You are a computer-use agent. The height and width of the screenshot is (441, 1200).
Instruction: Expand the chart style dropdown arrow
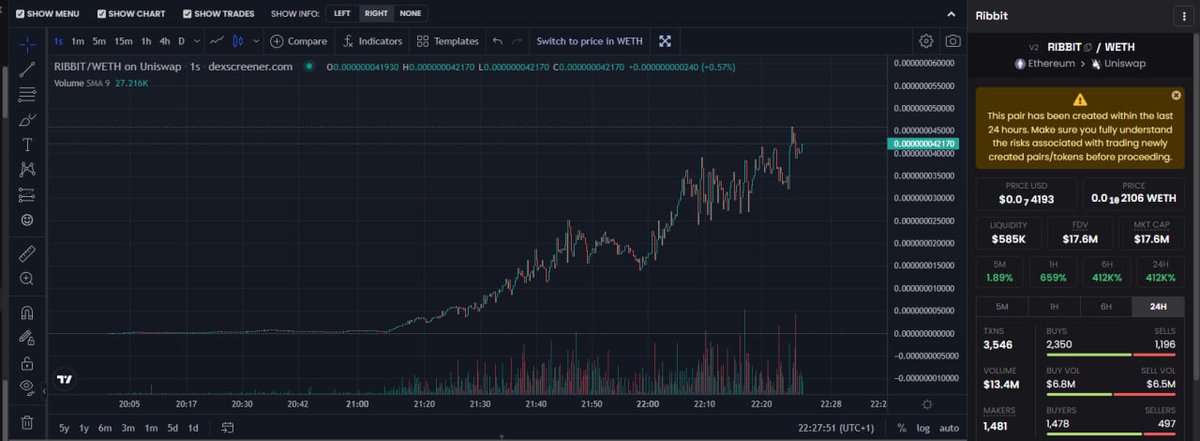[x=257, y=41]
